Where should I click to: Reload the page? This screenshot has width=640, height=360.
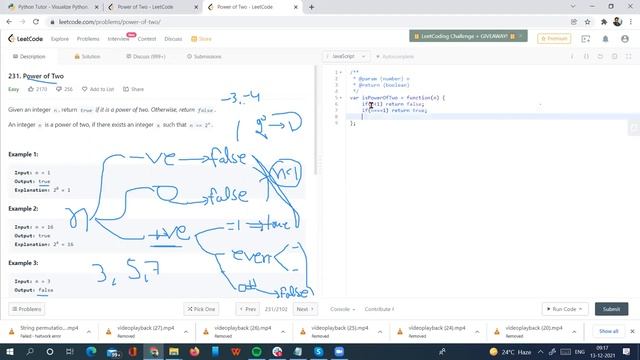(x=36, y=22)
